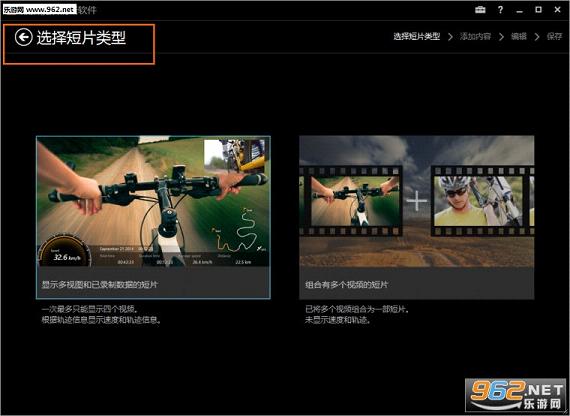Viewport: 570px width, 416px height.
Task: Maximize the application window
Action: click(x=538, y=10)
